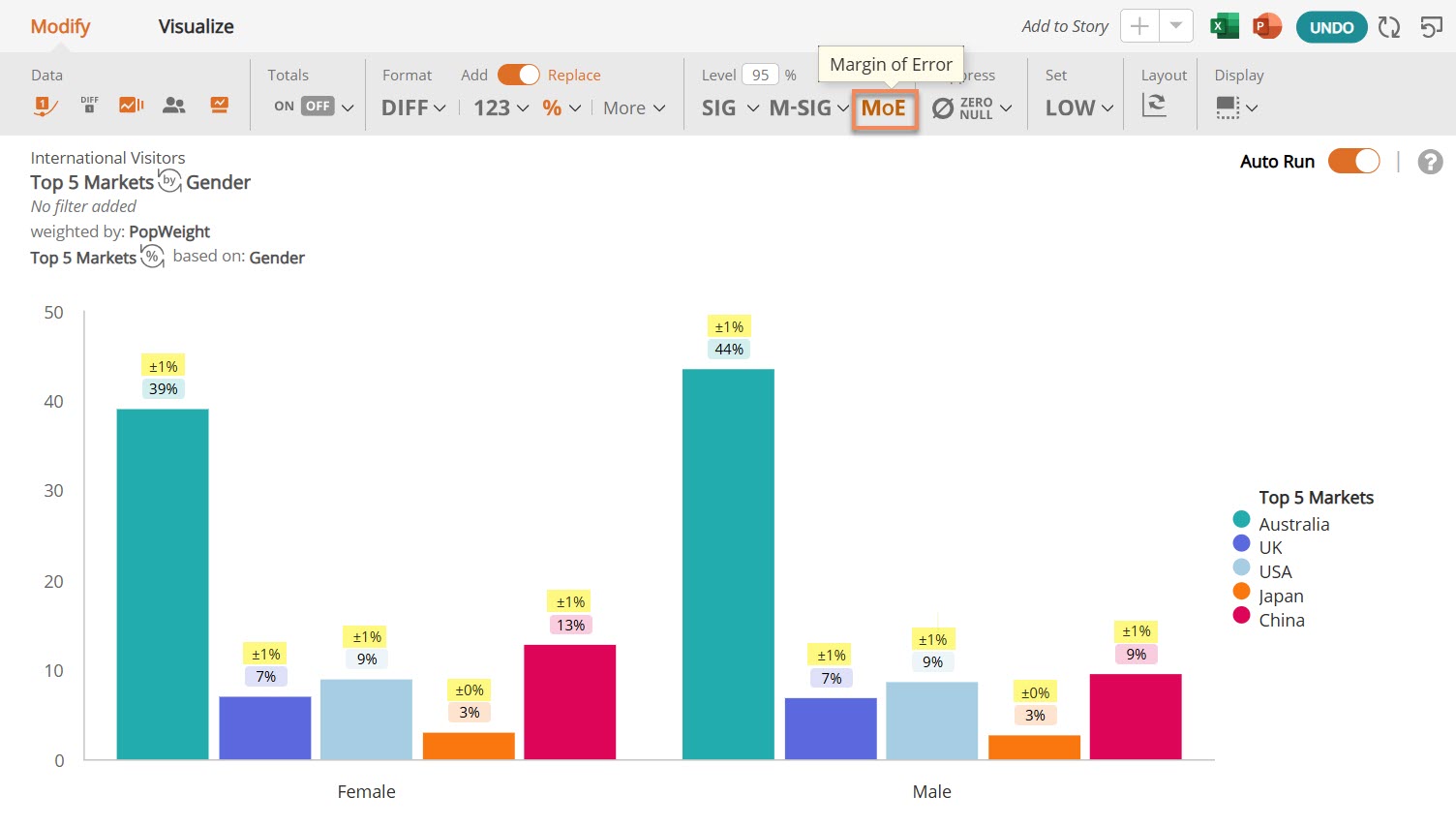
Task: Switch Totals to ON
Action: point(284,107)
